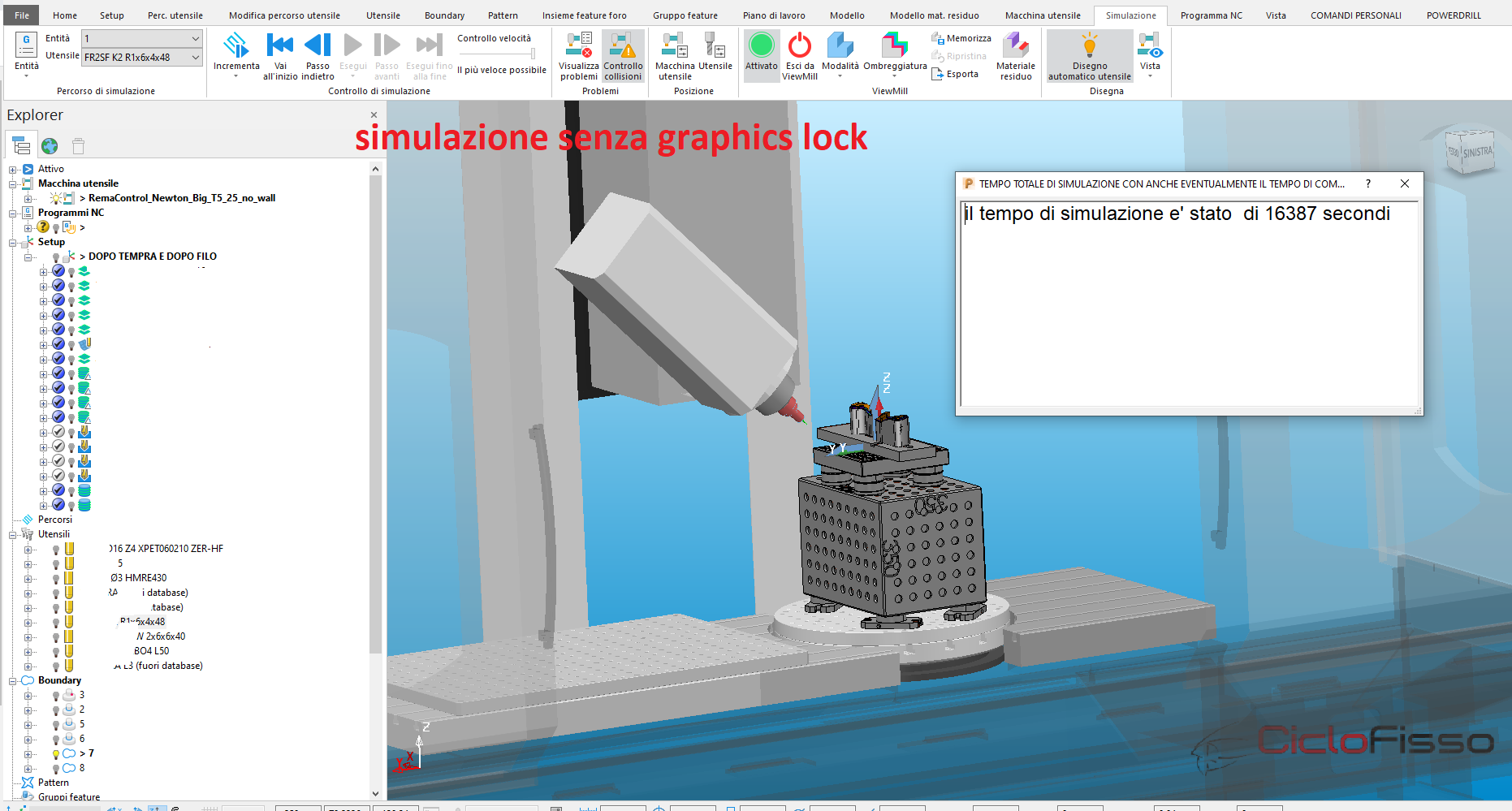Open the Entità number combo box
Screen dimensions: 1512x811
point(141,38)
